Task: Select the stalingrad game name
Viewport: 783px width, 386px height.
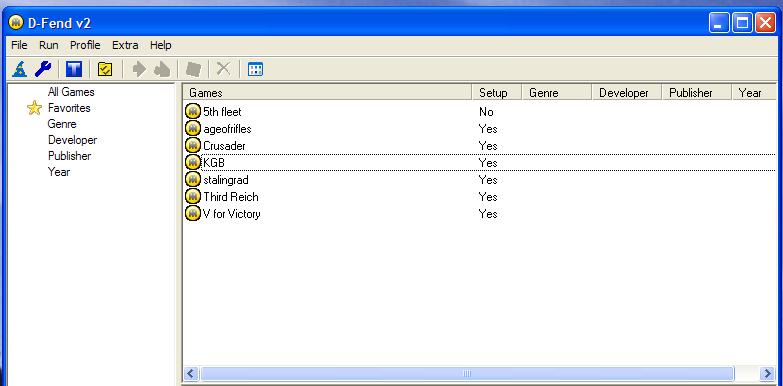Action: pyautogui.click(x=226, y=180)
